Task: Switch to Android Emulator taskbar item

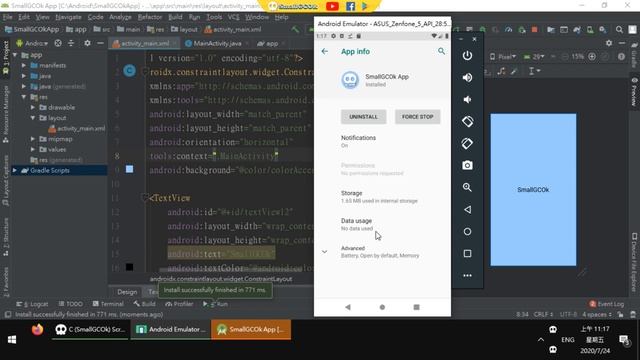Action: [171, 329]
